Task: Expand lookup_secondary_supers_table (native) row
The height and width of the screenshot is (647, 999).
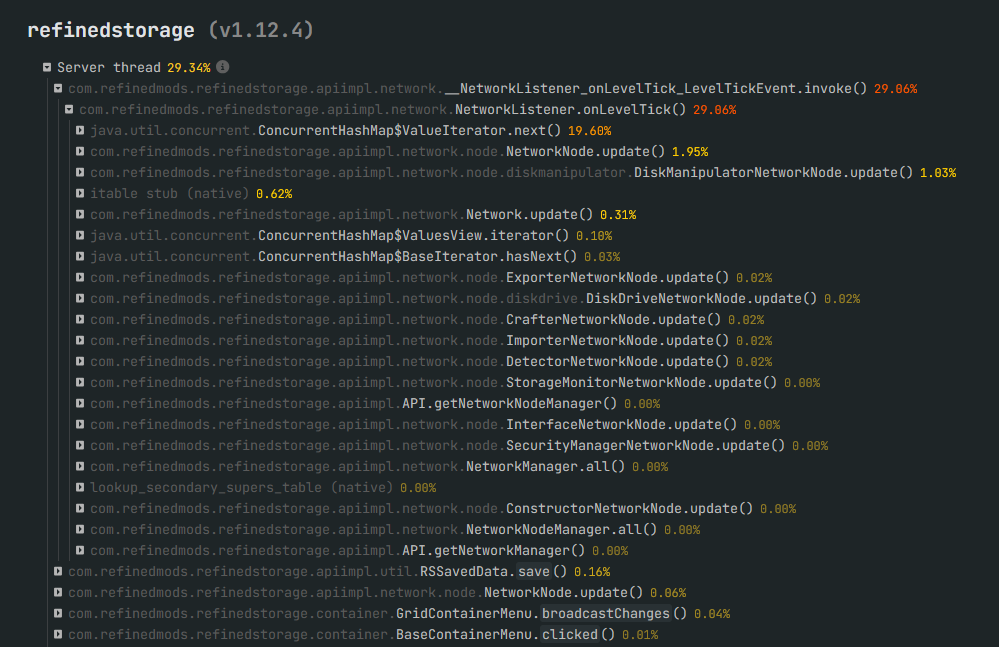Action: pos(80,488)
